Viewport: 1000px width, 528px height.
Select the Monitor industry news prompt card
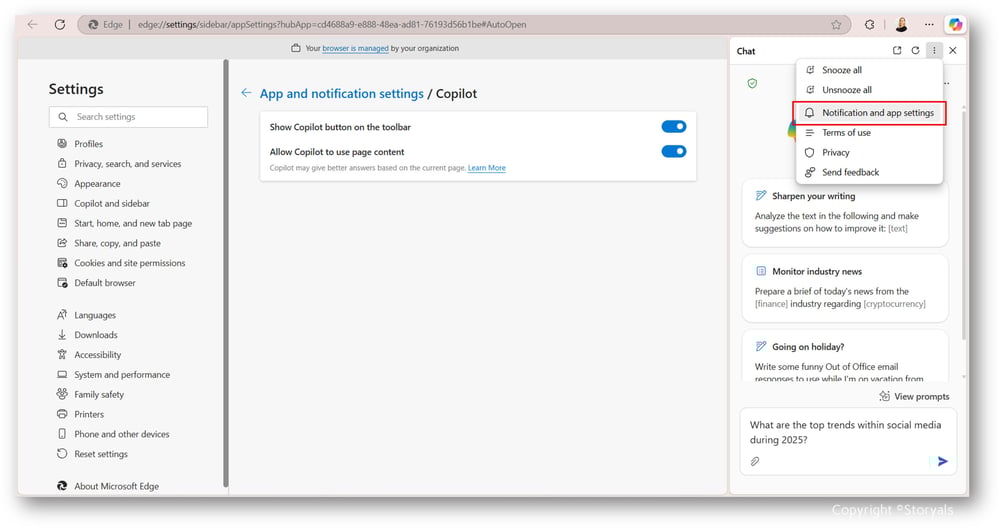[x=845, y=288]
